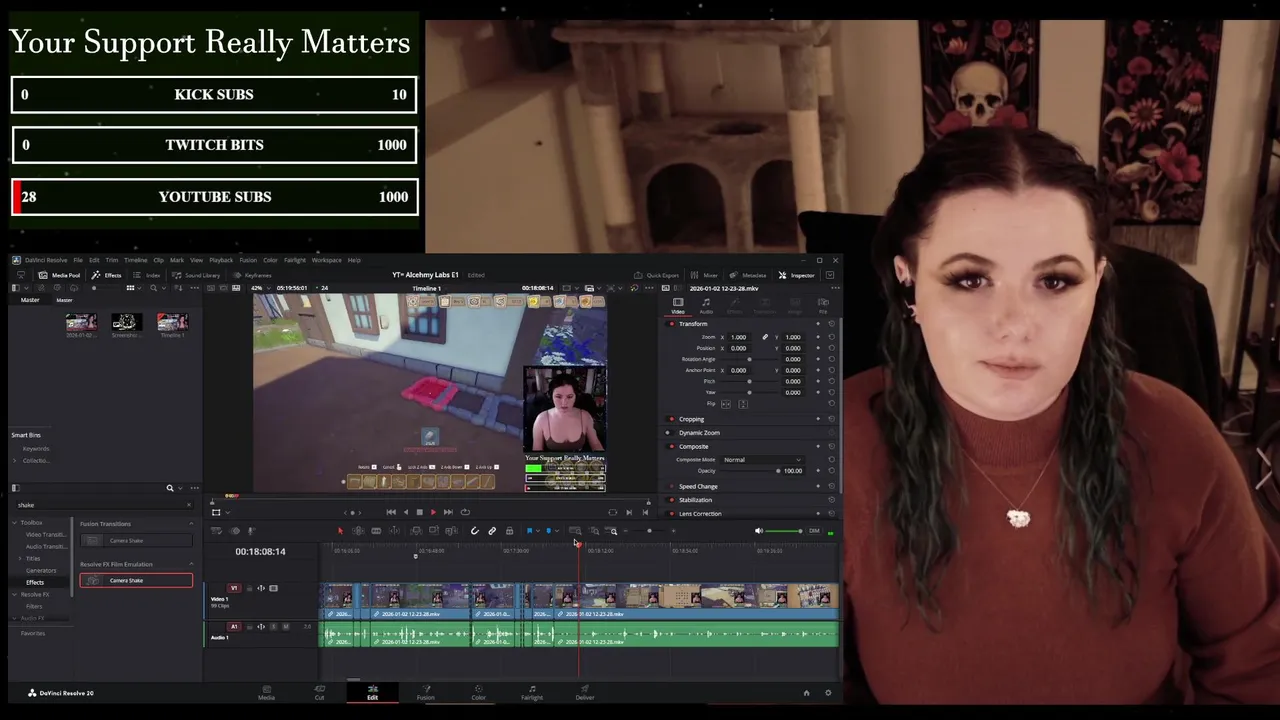Toggle the position lock icon
1280x720 pixels.
(509, 531)
